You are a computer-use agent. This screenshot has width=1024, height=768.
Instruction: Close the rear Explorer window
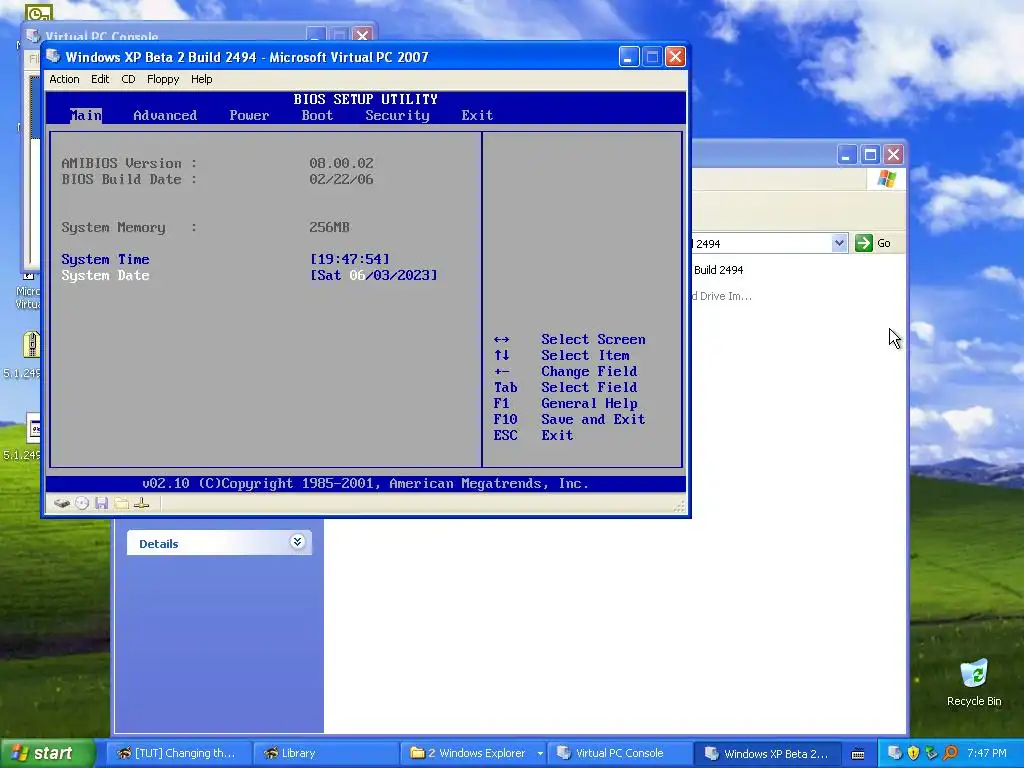click(x=893, y=155)
